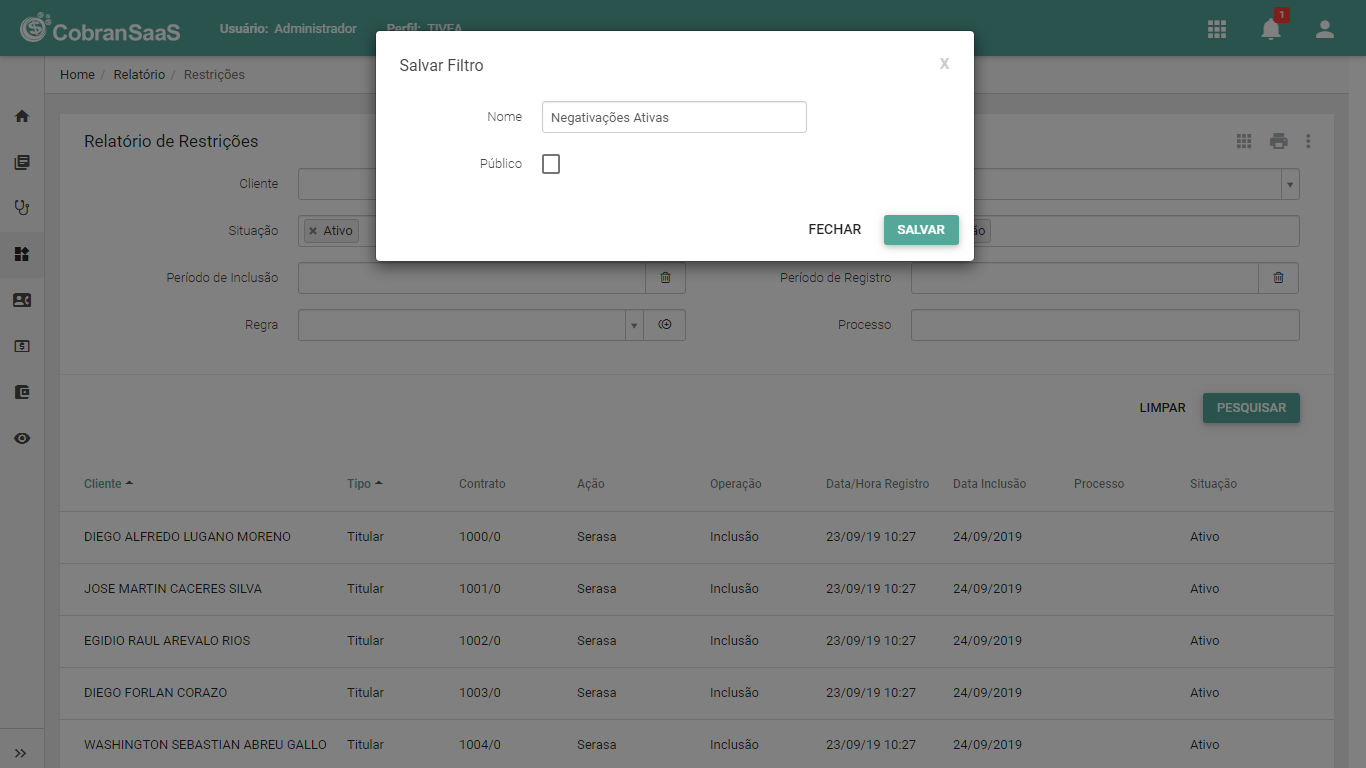Screen dimensions: 1366x768
Task: Sort by Tipo column
Action: pyautogui.click(x=365, y=484)
